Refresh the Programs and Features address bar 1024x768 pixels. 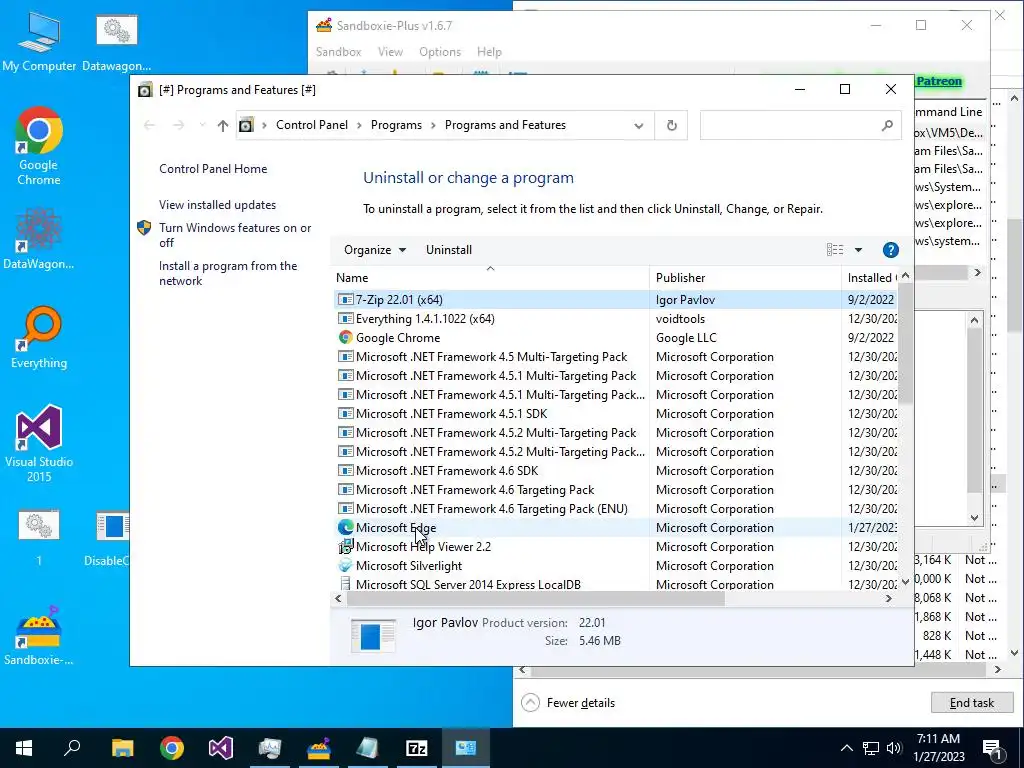(671, 125)
